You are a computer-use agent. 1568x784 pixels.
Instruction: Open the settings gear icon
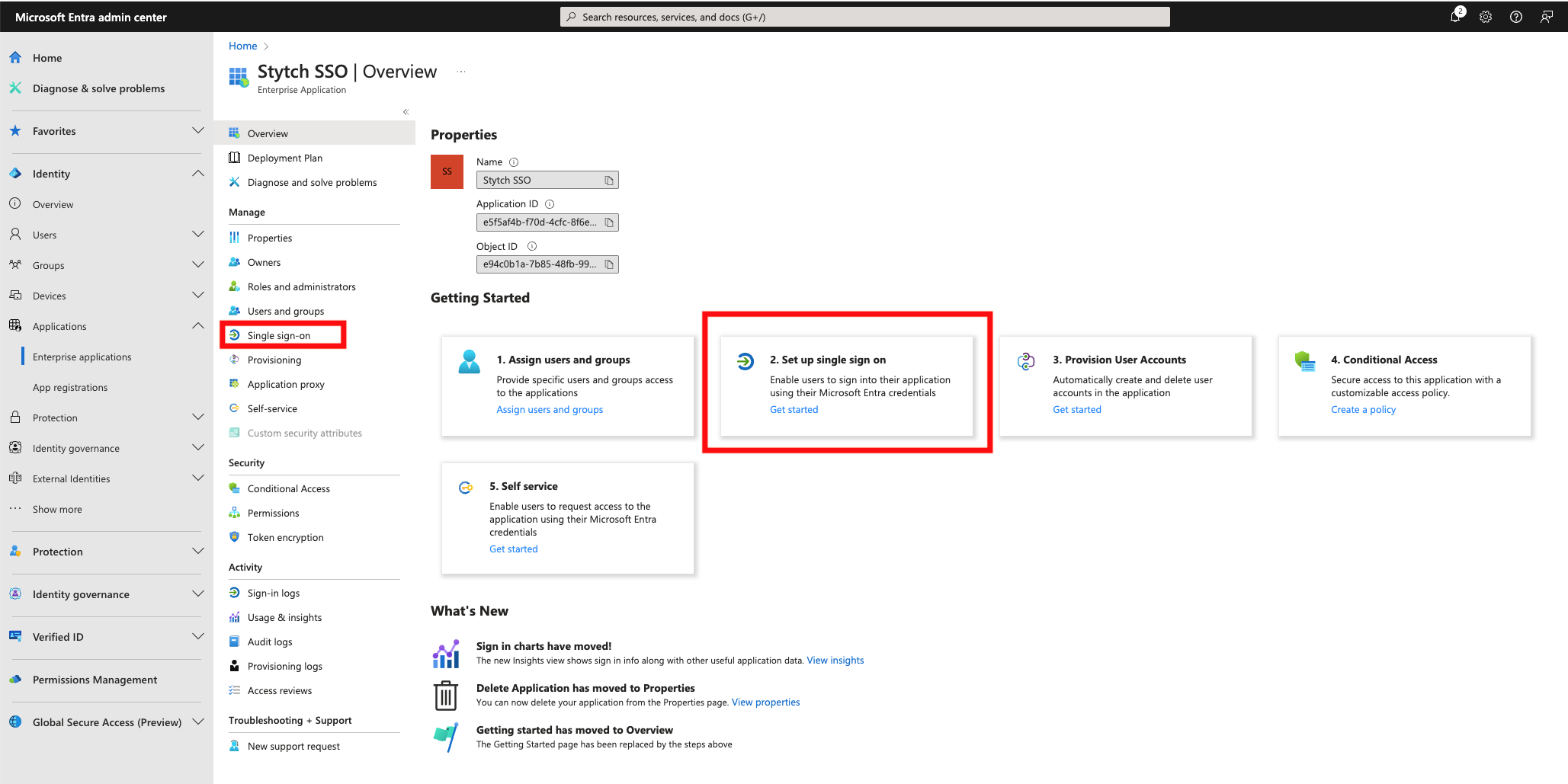tap(1486, 17)
